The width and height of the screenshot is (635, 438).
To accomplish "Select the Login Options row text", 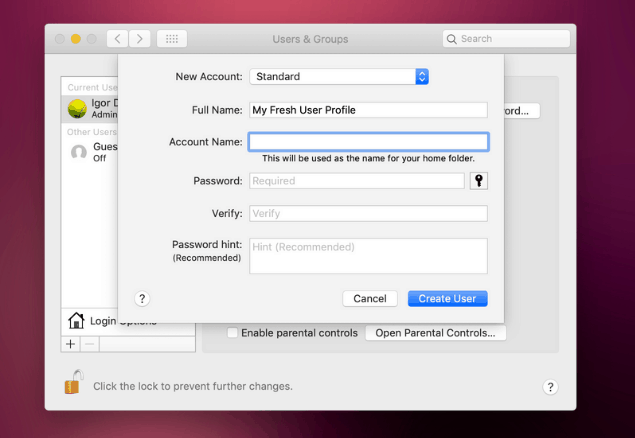I will tap(123, 321).
